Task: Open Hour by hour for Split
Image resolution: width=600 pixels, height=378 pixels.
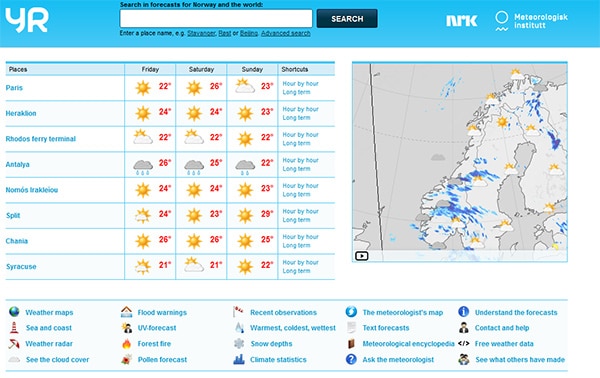Action: [300, 211]
